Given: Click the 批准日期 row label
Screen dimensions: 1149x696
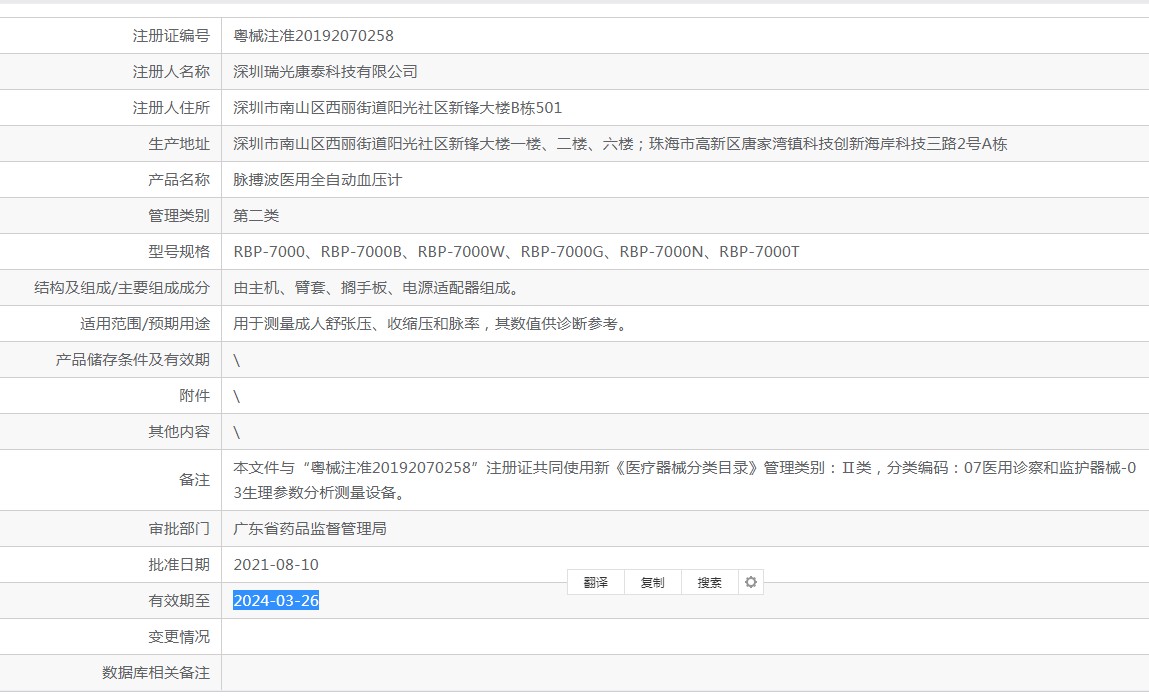Looking at the screenshot, I should [179, 565].
